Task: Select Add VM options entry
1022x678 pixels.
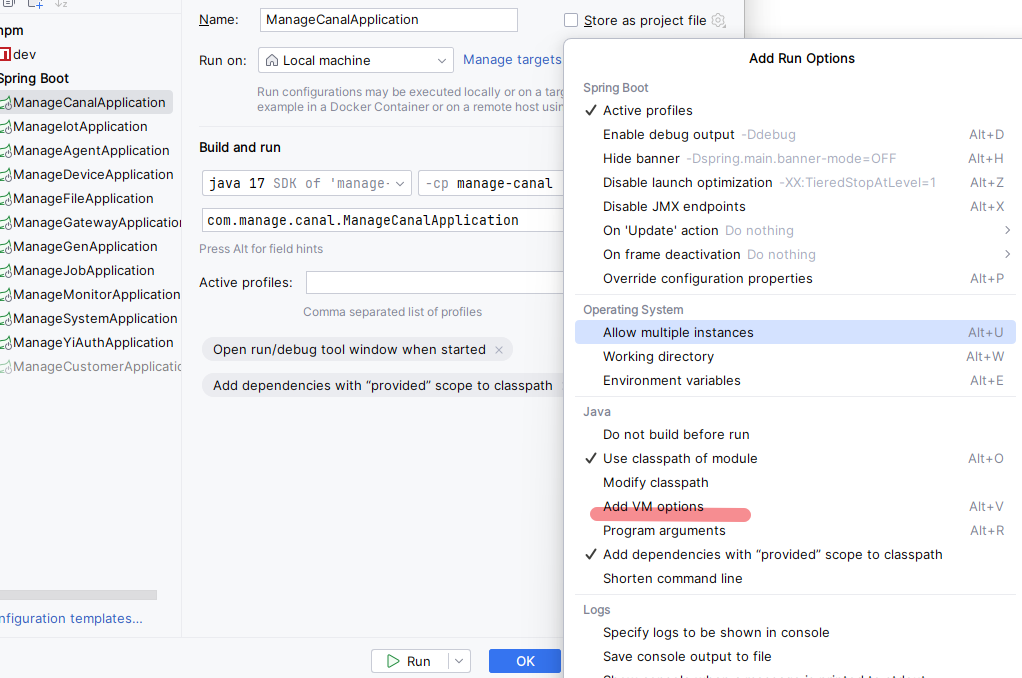Action: point(795,507)
